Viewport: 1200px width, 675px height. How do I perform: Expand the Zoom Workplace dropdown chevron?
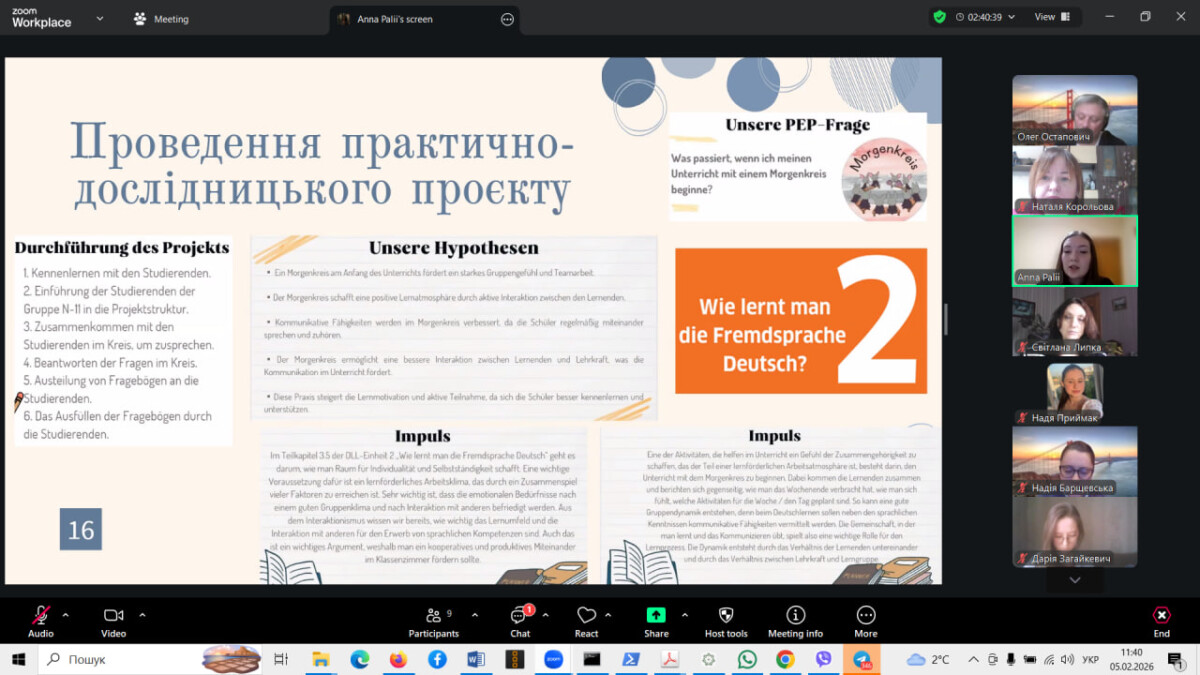[x=99, y=18]
